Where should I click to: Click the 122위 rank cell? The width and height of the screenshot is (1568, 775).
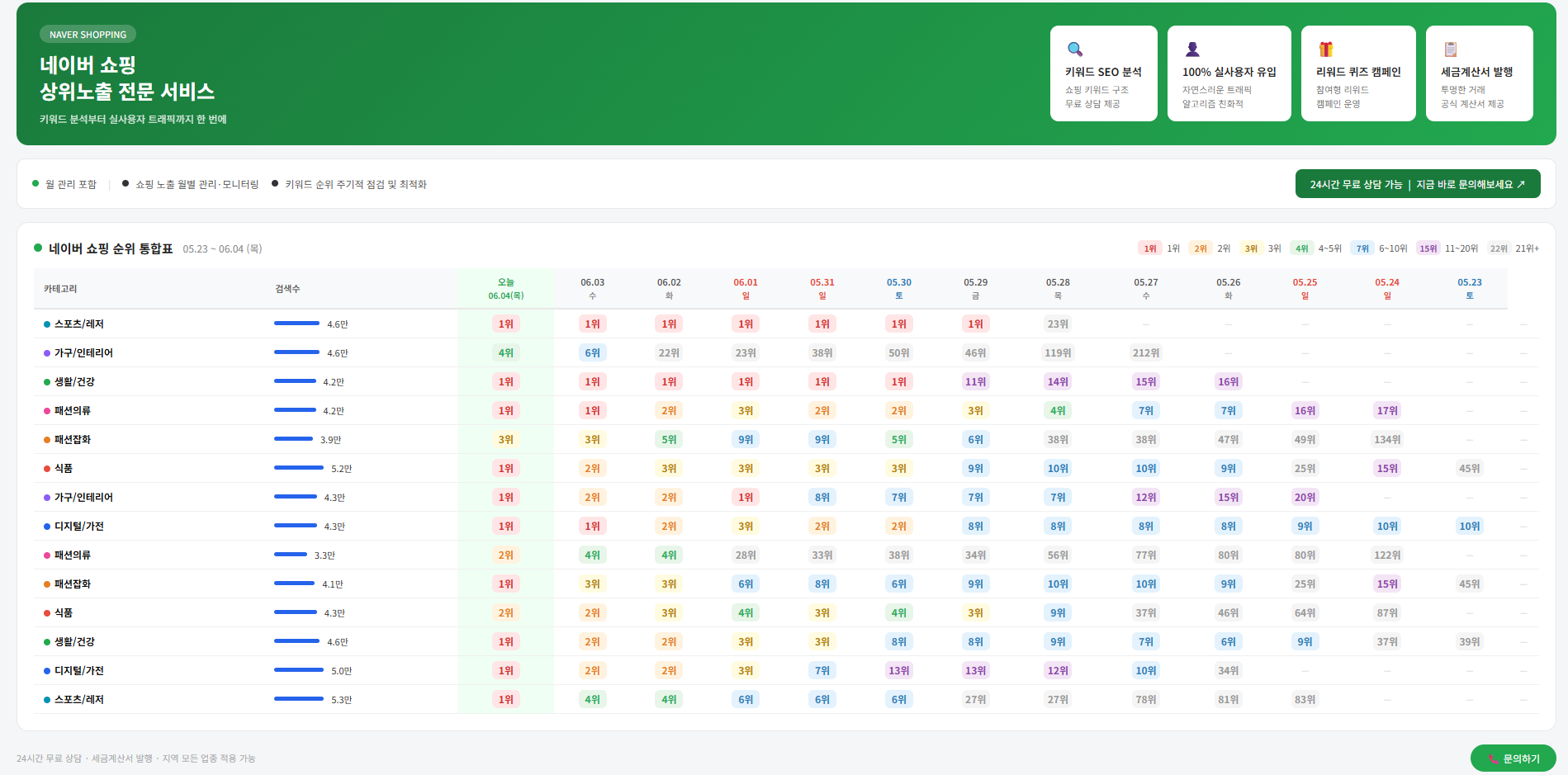(1387, 555)
